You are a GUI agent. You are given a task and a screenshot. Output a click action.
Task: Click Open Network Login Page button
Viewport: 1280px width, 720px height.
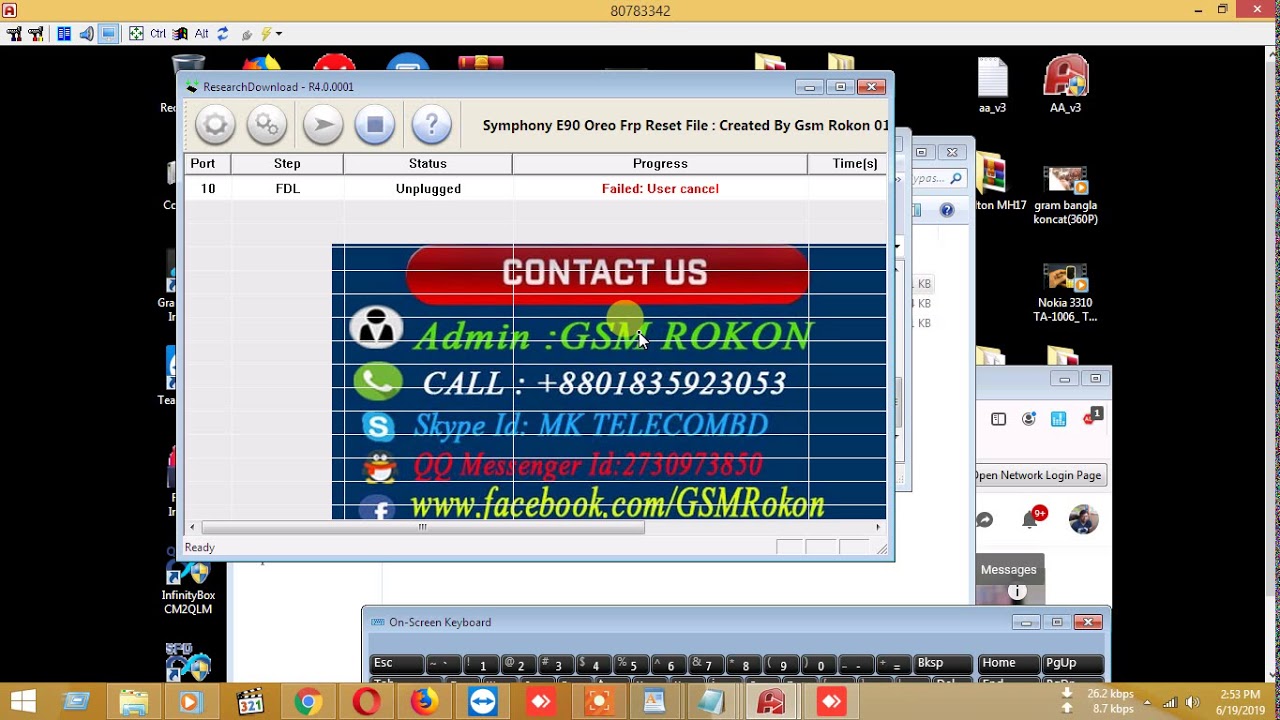tap(1040, 476)
